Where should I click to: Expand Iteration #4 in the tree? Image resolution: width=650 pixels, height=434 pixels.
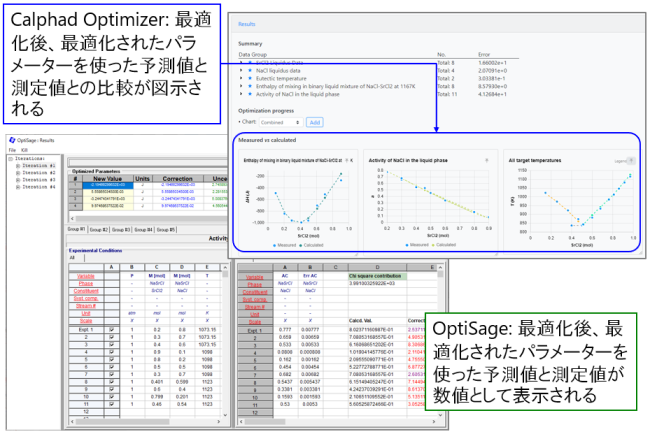[18, 187]
